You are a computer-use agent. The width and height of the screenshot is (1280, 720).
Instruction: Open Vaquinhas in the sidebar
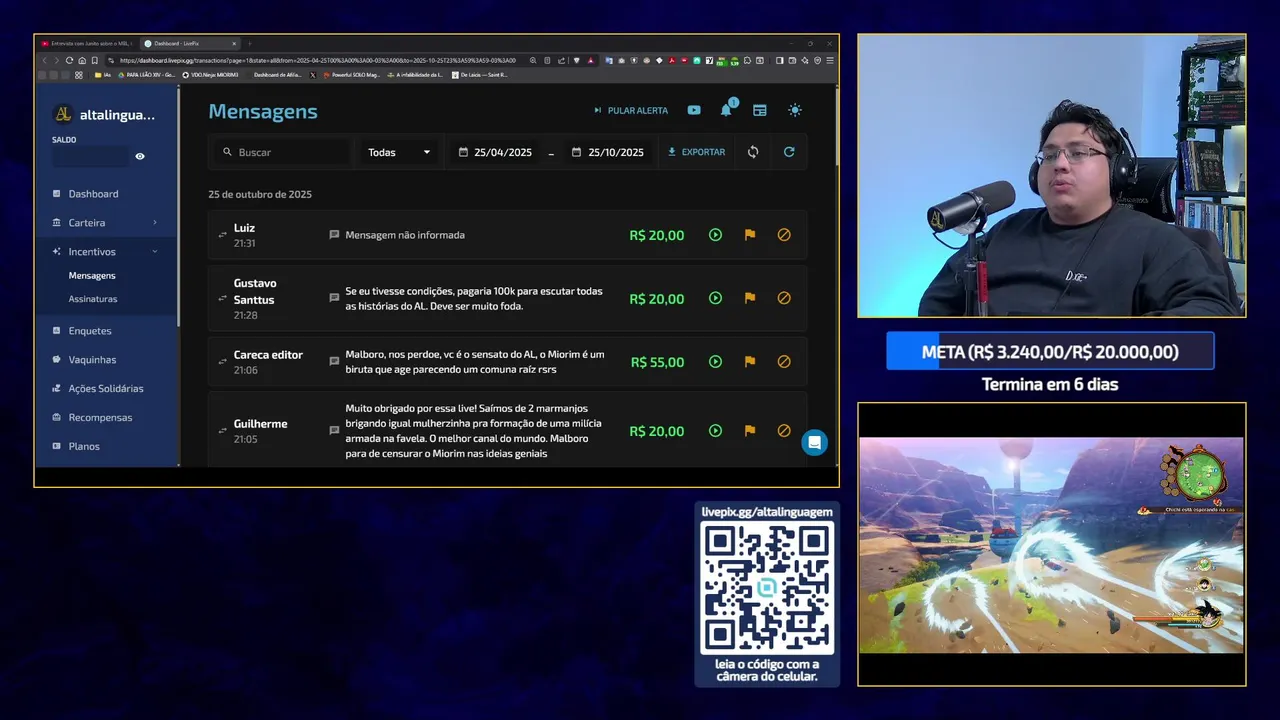click(106, 360)
